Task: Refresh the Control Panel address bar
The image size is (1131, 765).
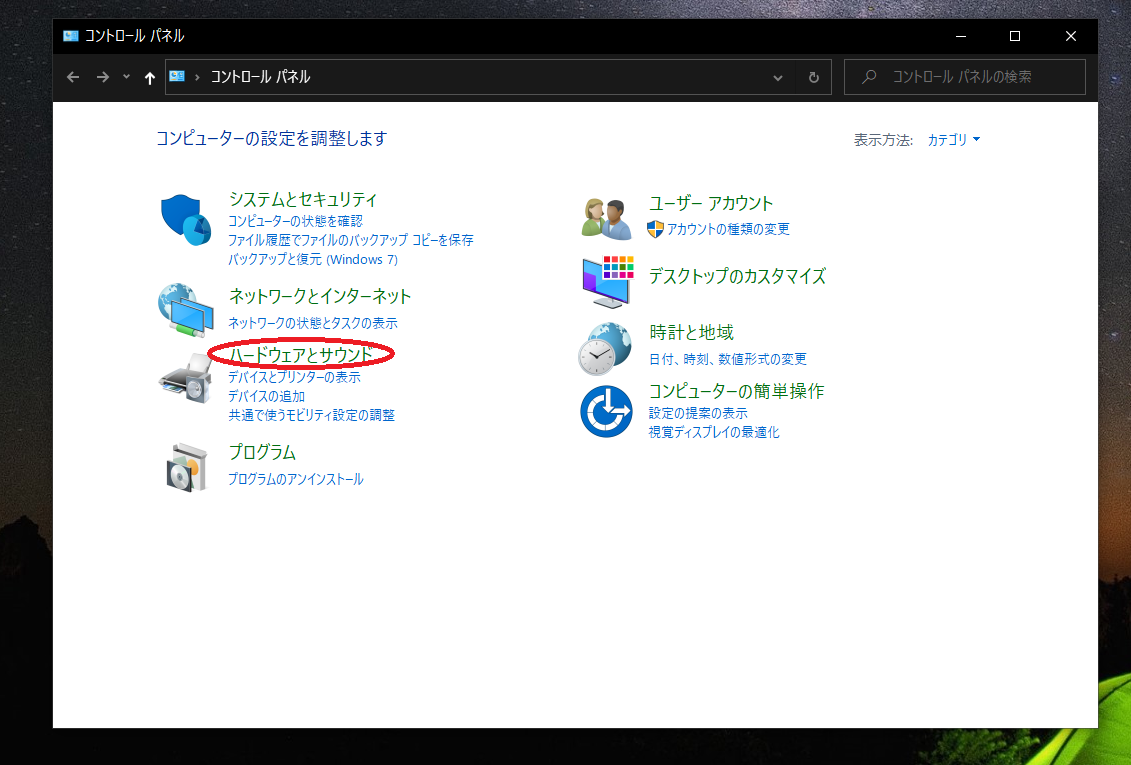Action: click(814, 77)
